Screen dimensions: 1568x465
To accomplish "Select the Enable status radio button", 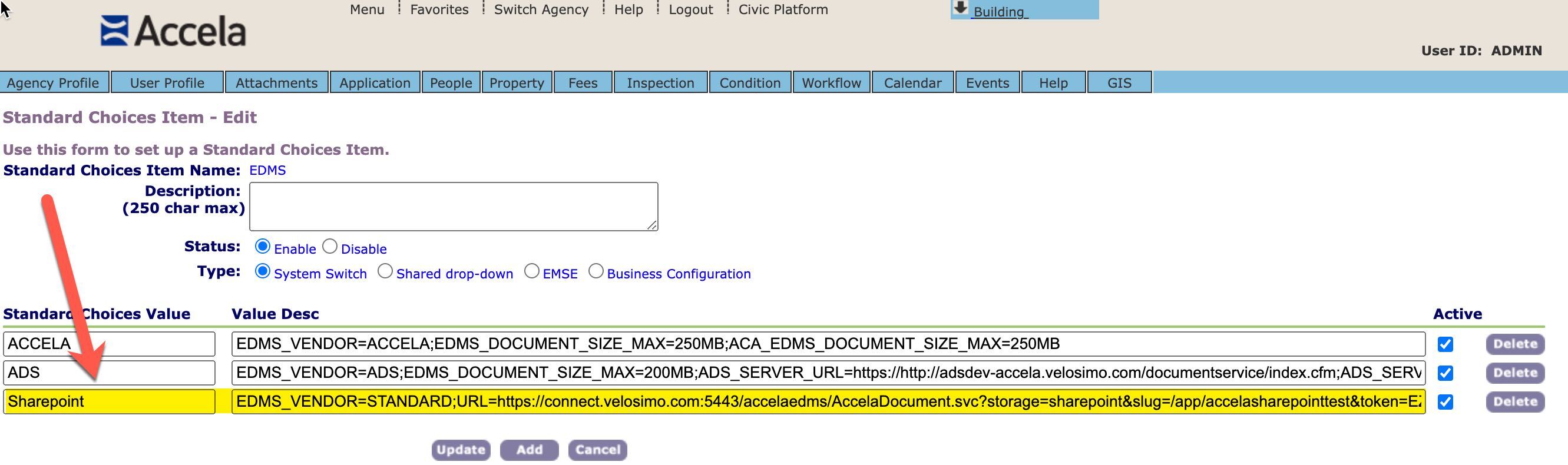I will tap(262, 247).
